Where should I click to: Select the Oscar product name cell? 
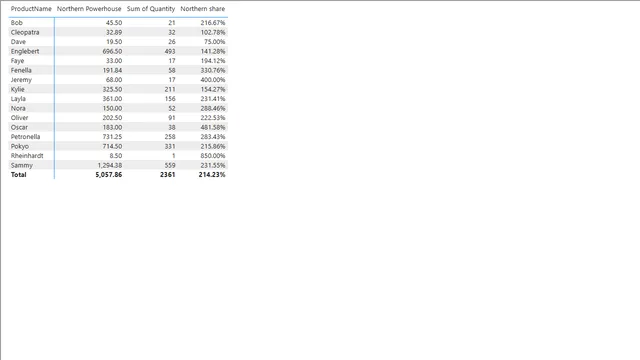click(x=19, y=127)
